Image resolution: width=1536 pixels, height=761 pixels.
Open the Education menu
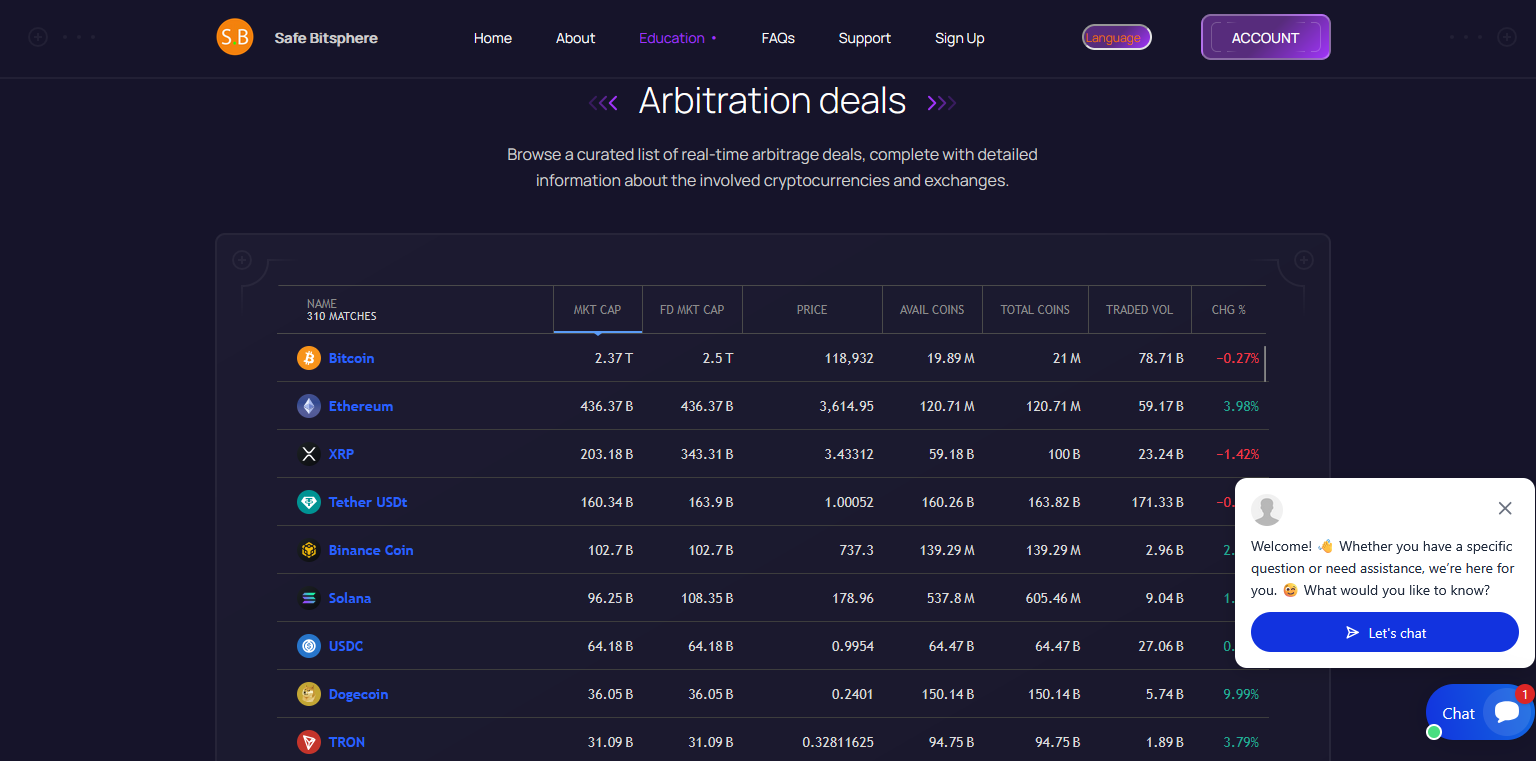[678, 38]
